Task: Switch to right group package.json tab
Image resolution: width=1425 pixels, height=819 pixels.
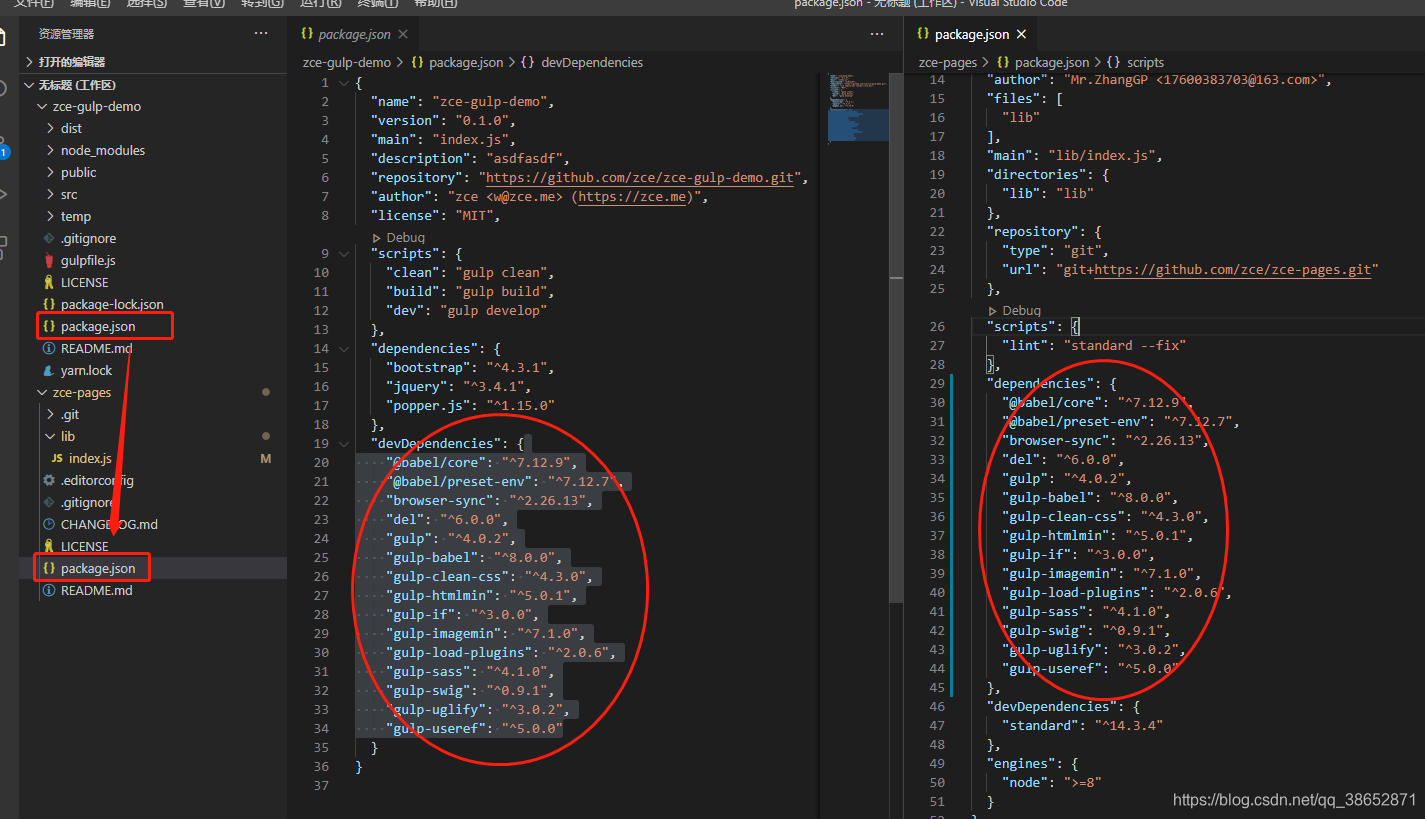Action: (971, 34)
